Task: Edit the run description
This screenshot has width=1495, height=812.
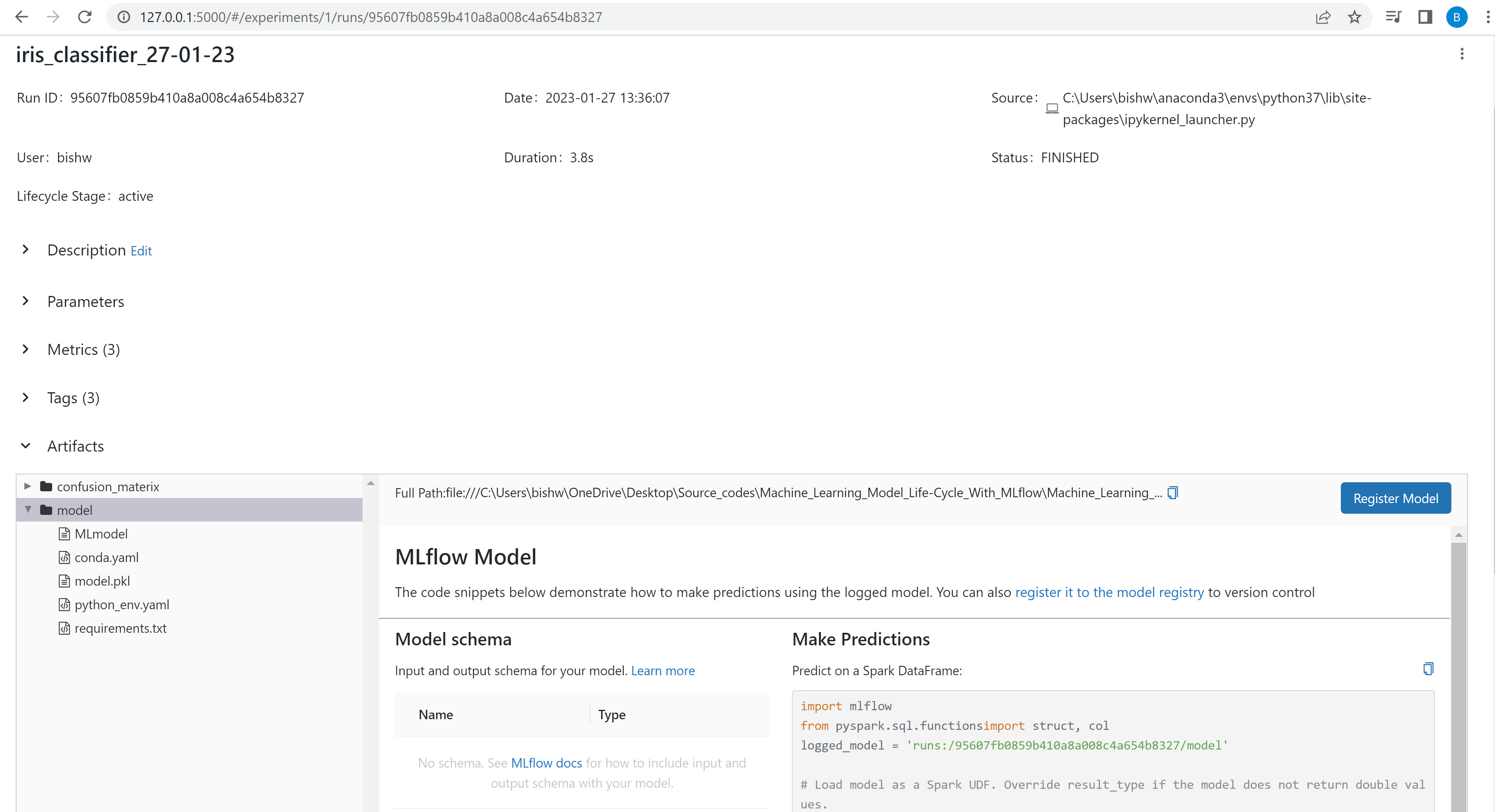Action: (141, 251)
